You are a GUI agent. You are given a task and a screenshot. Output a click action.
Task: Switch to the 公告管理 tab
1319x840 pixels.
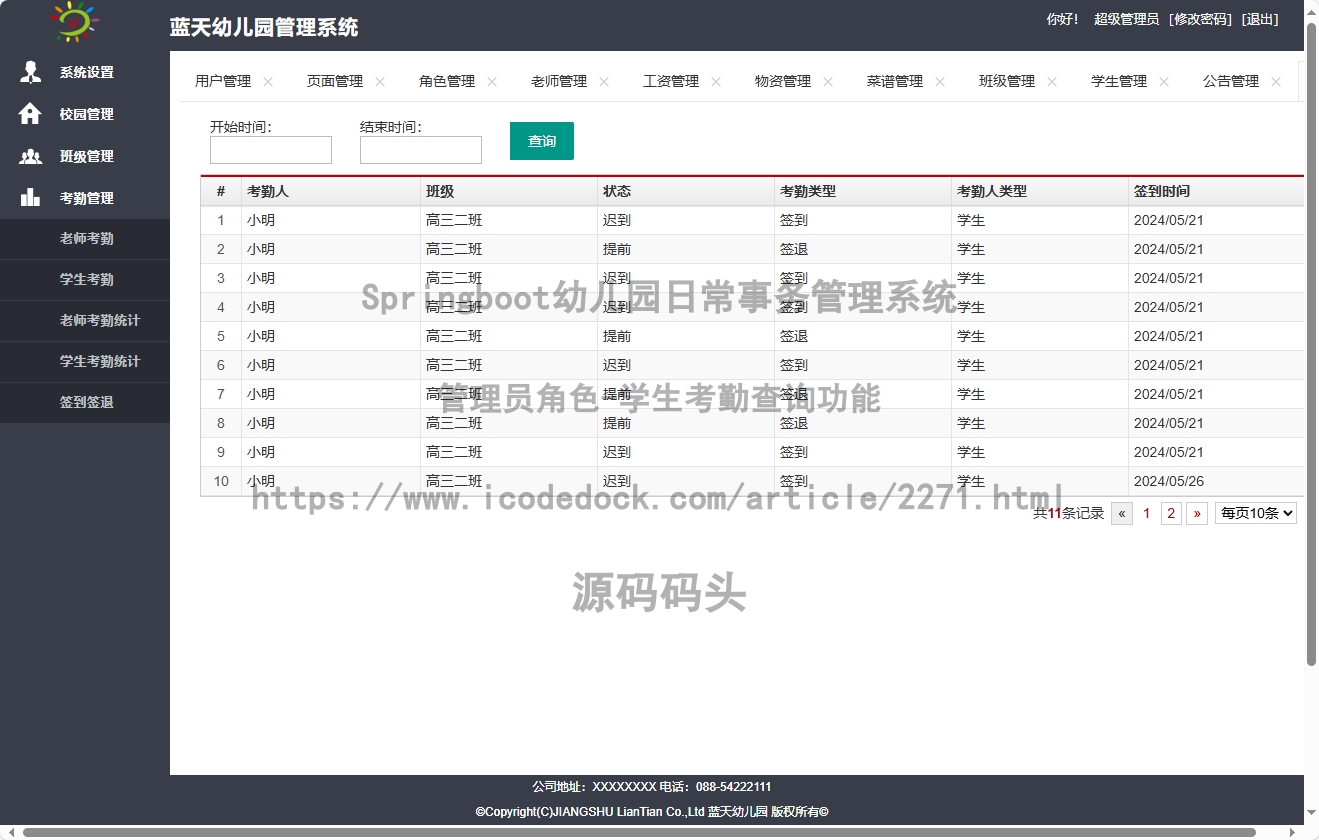[1231, 82]
